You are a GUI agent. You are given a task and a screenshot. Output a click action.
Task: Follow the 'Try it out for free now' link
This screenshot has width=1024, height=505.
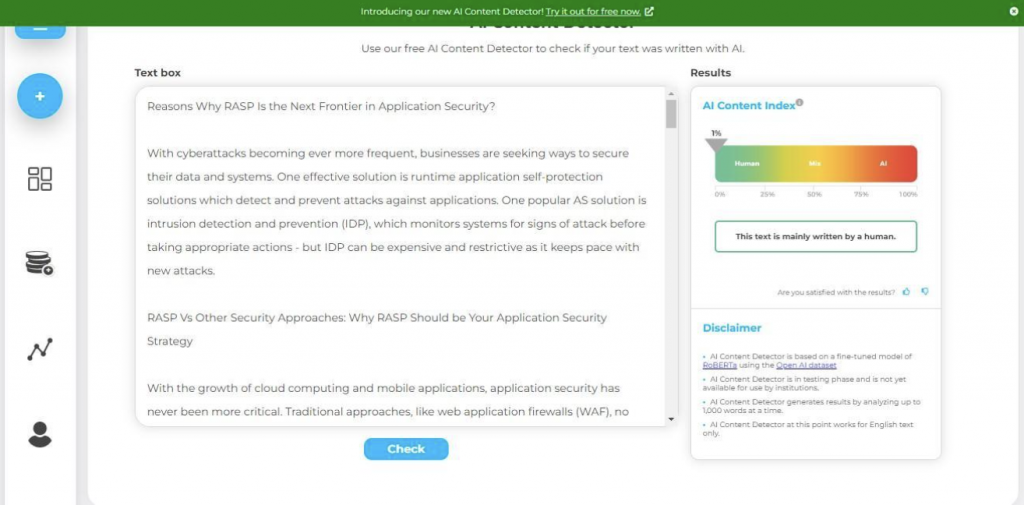[x=594, y=11]
